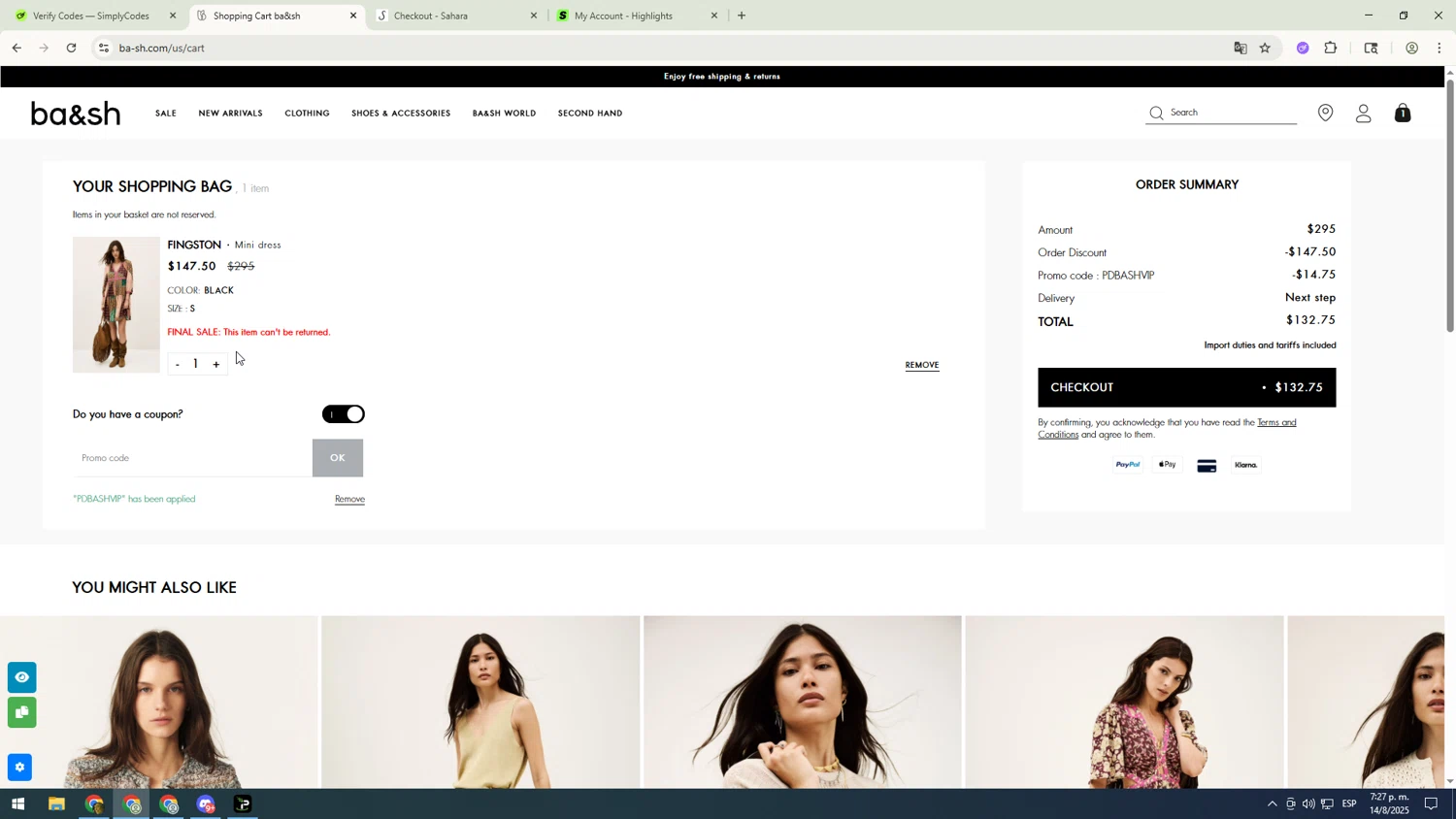The image size is (1456, 819).
Task: Open the FINGSTON dress thumbnail
Action: point(116,305)
